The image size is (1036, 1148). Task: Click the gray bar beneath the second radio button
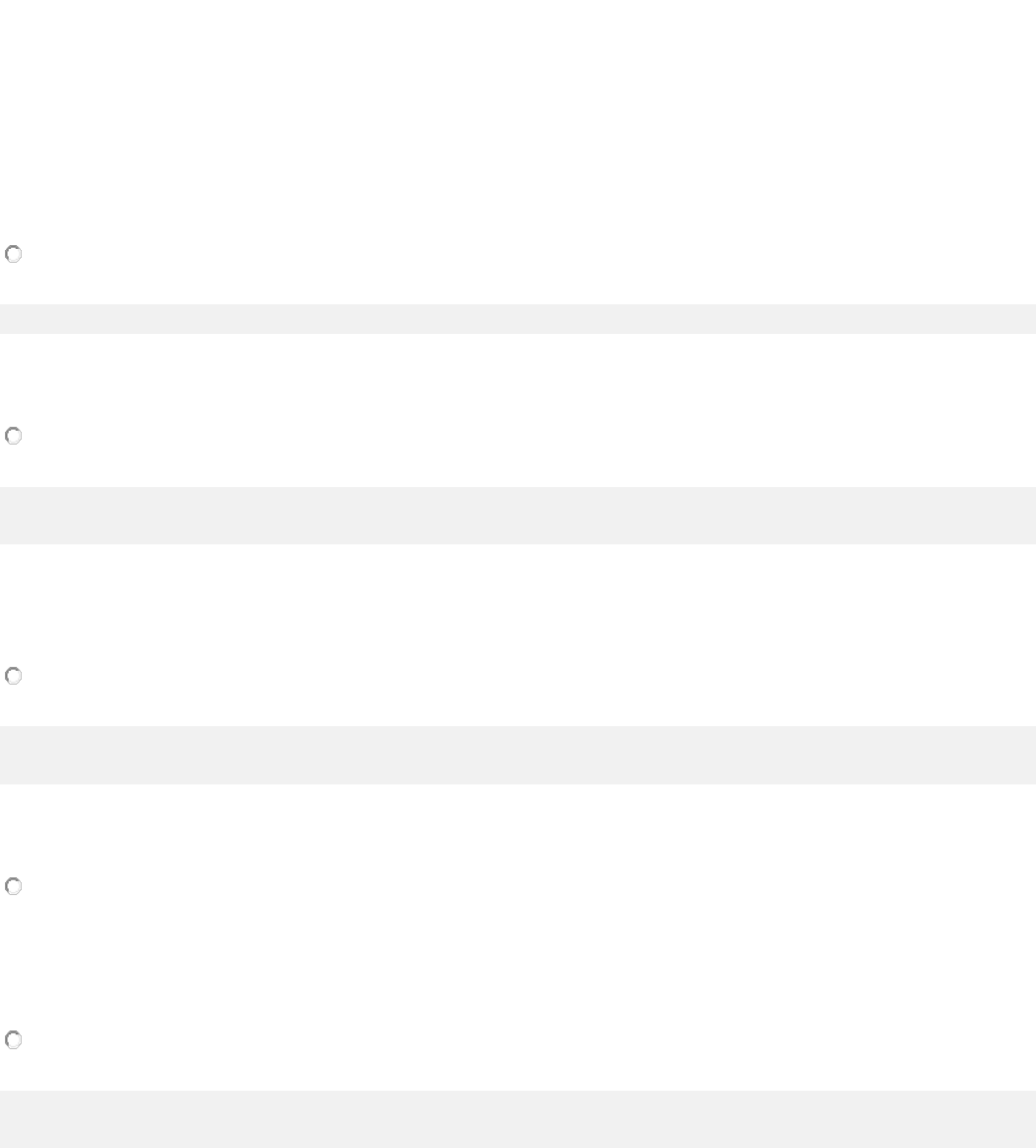[518, 515]
